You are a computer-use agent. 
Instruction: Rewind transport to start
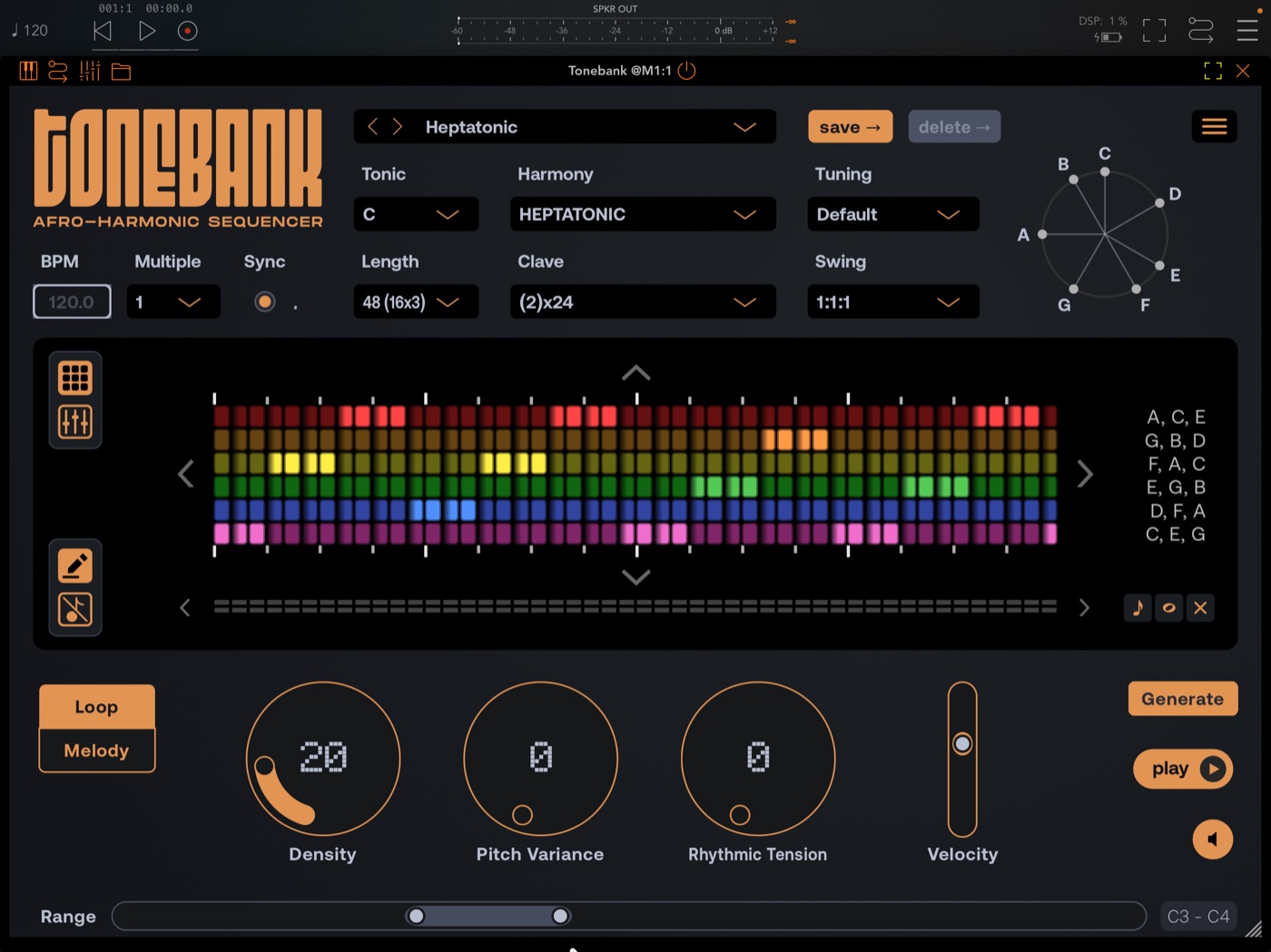coord(103,31)
